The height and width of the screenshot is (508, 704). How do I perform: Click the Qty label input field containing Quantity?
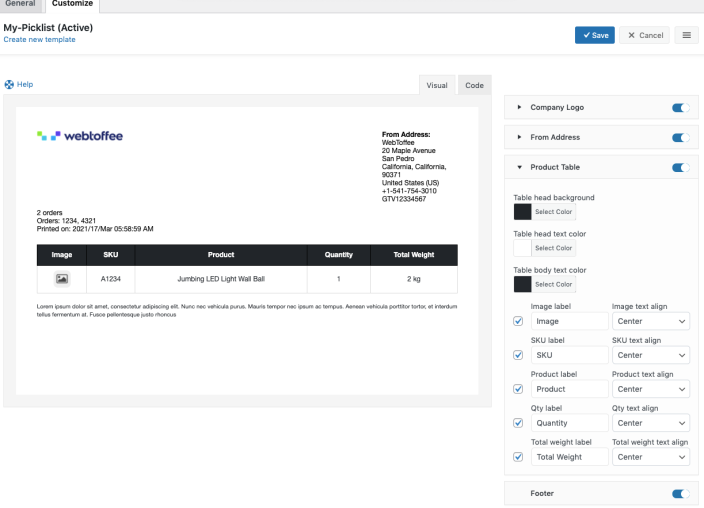pos(570,423)
